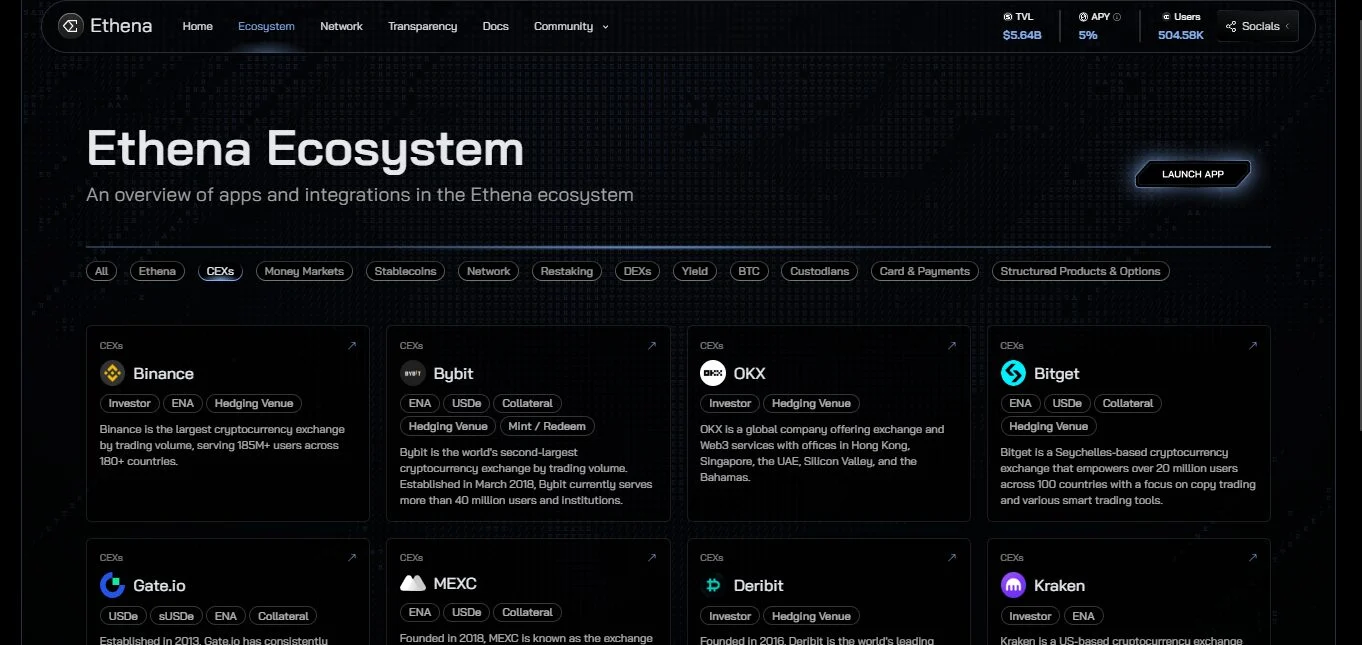Screen dimensions: 1362x645
Task: Select the Custodians filter
Action: coord(820,271)
